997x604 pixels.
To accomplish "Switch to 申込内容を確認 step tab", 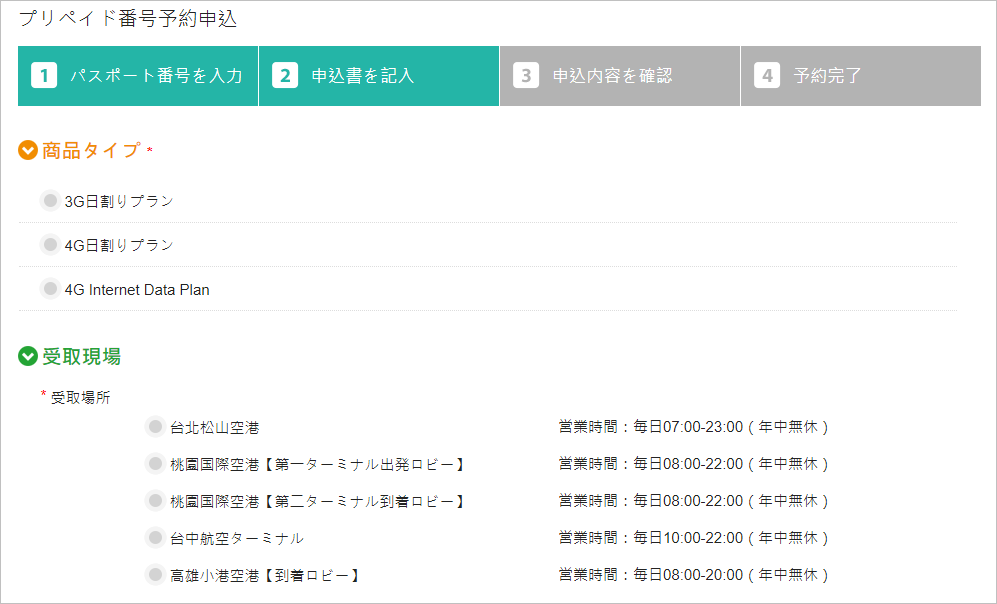I will coord(612,76).
